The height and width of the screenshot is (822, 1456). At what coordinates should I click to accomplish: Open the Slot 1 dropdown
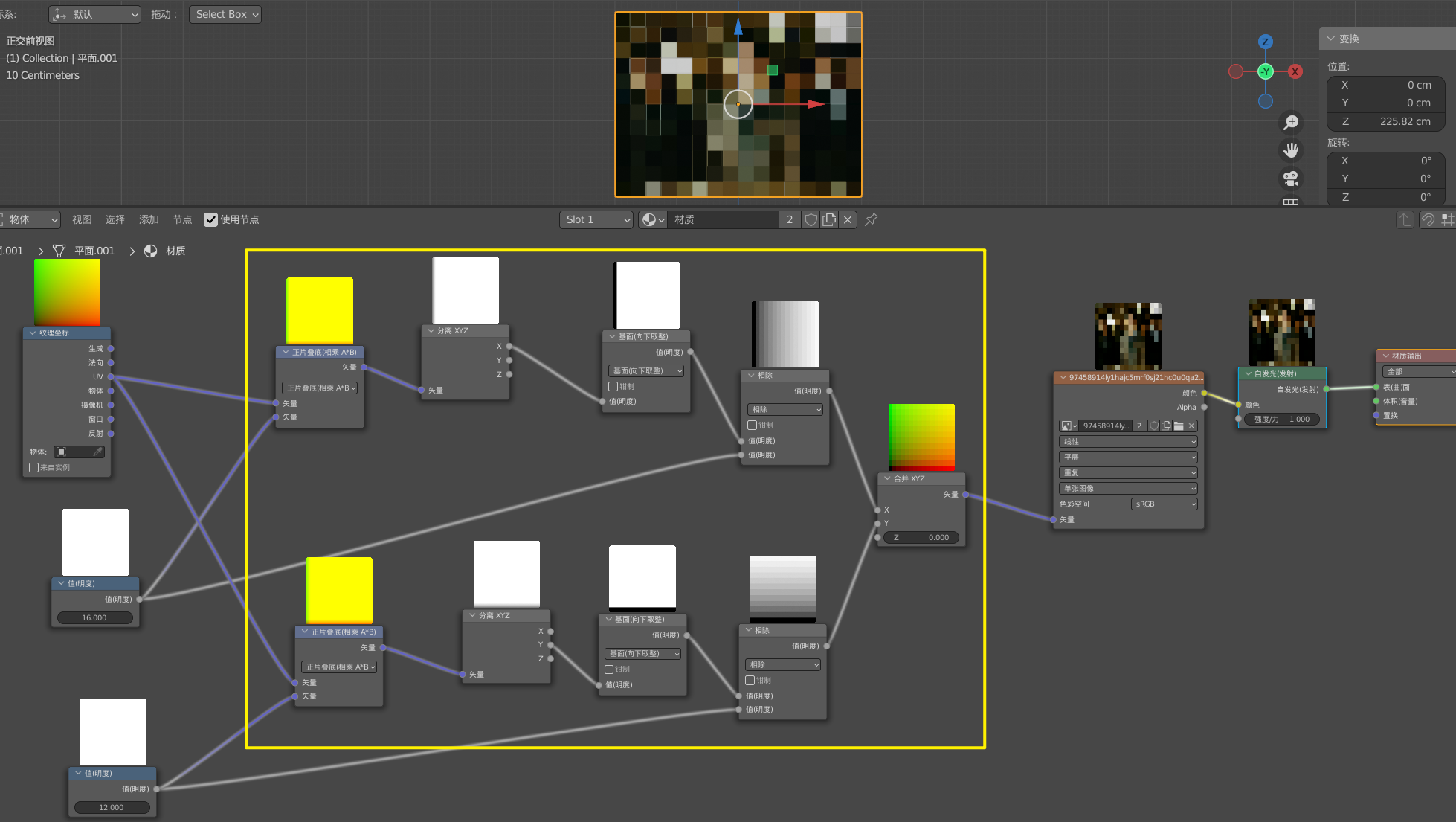tap(596, 219)
